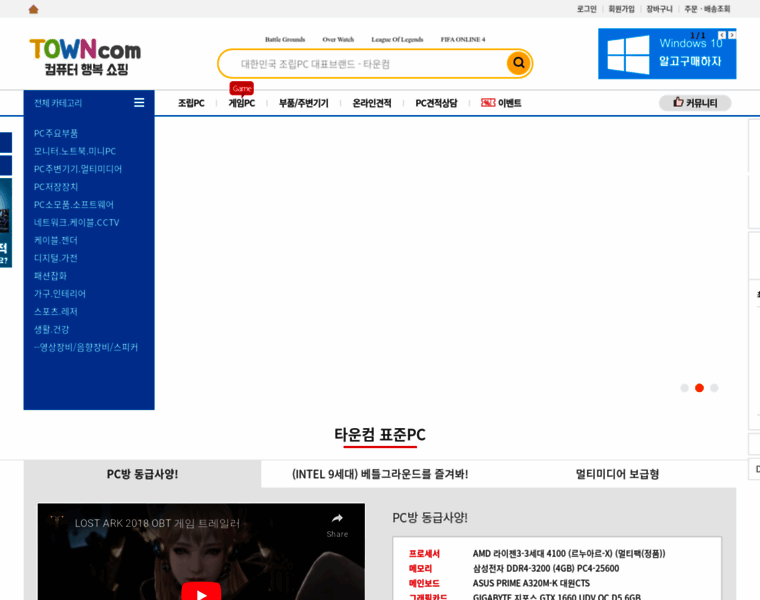Click the next arrow on Windows 10 banner
This screenshot has width=760, height=600.
click(732, 35)
